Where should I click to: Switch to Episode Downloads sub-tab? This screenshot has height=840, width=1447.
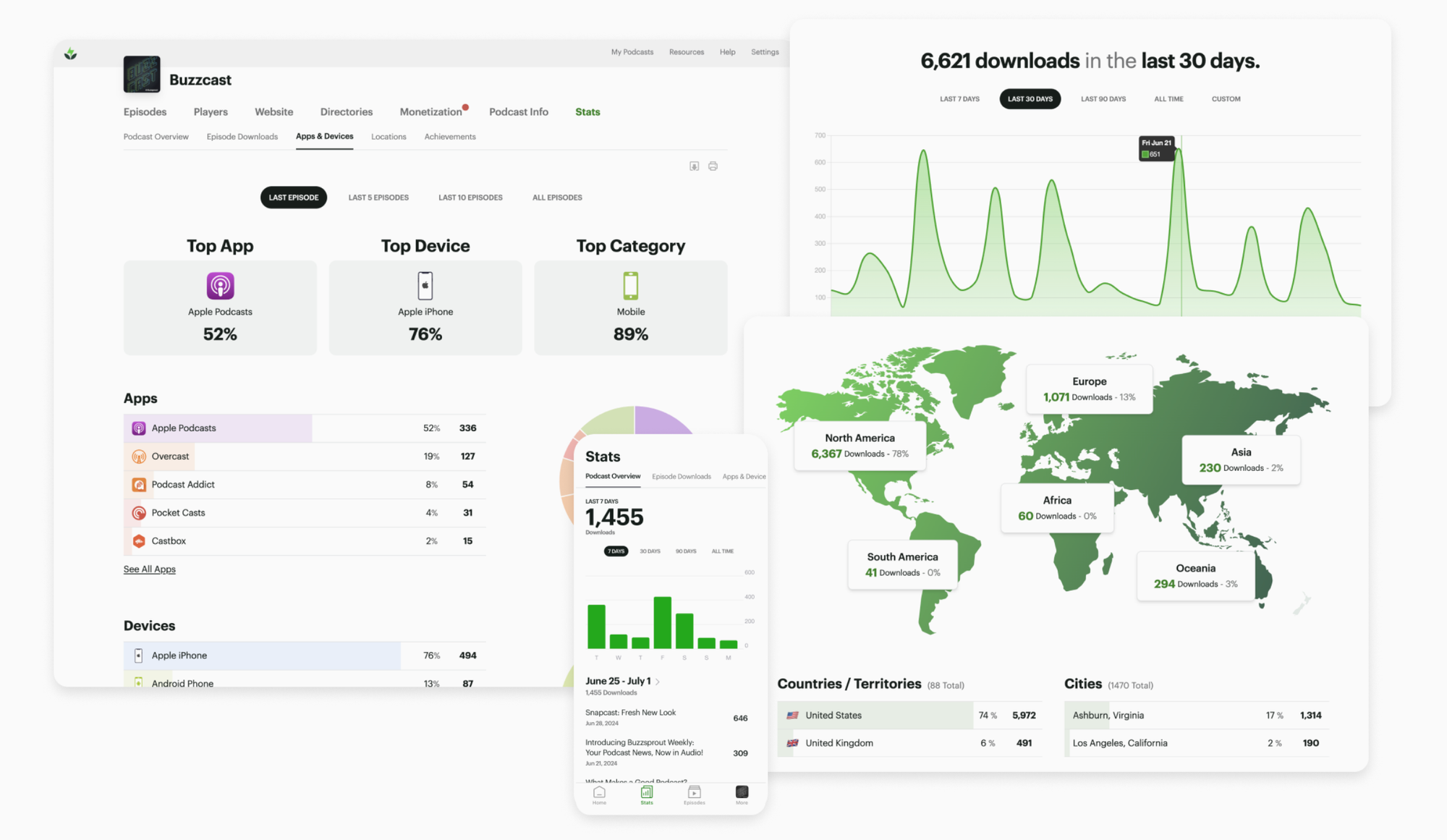pos(242,137)
